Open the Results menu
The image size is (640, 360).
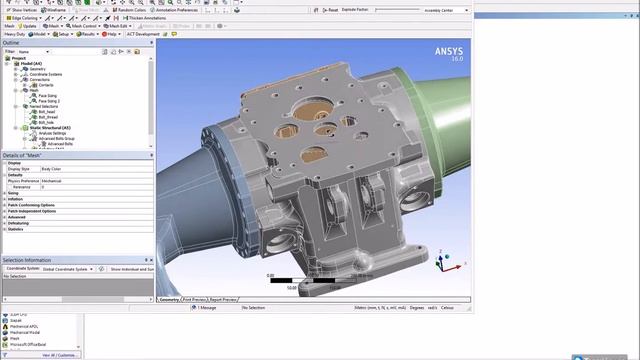click(87, 34)
